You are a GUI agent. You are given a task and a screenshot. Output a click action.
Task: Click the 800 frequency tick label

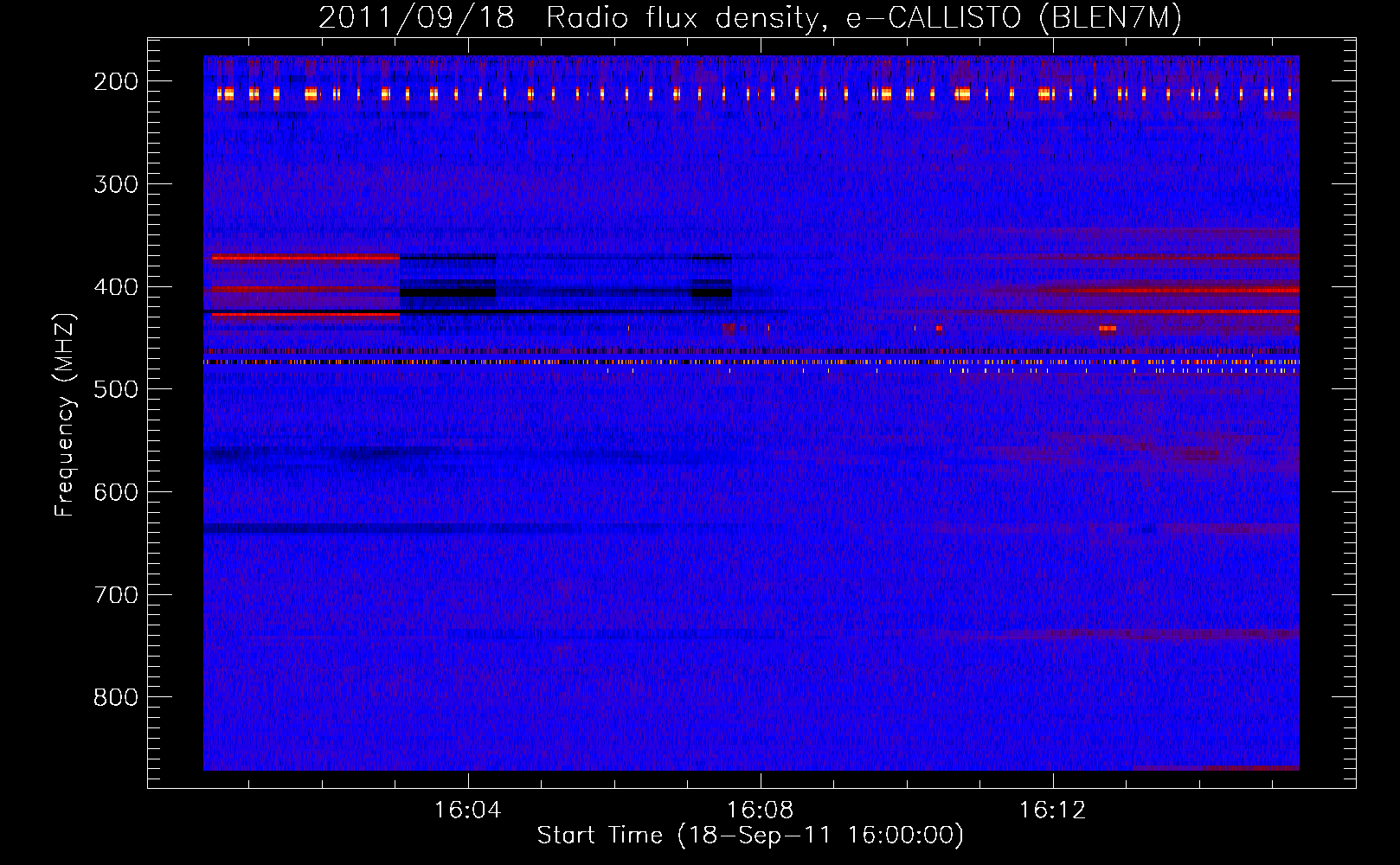point(115,697)
